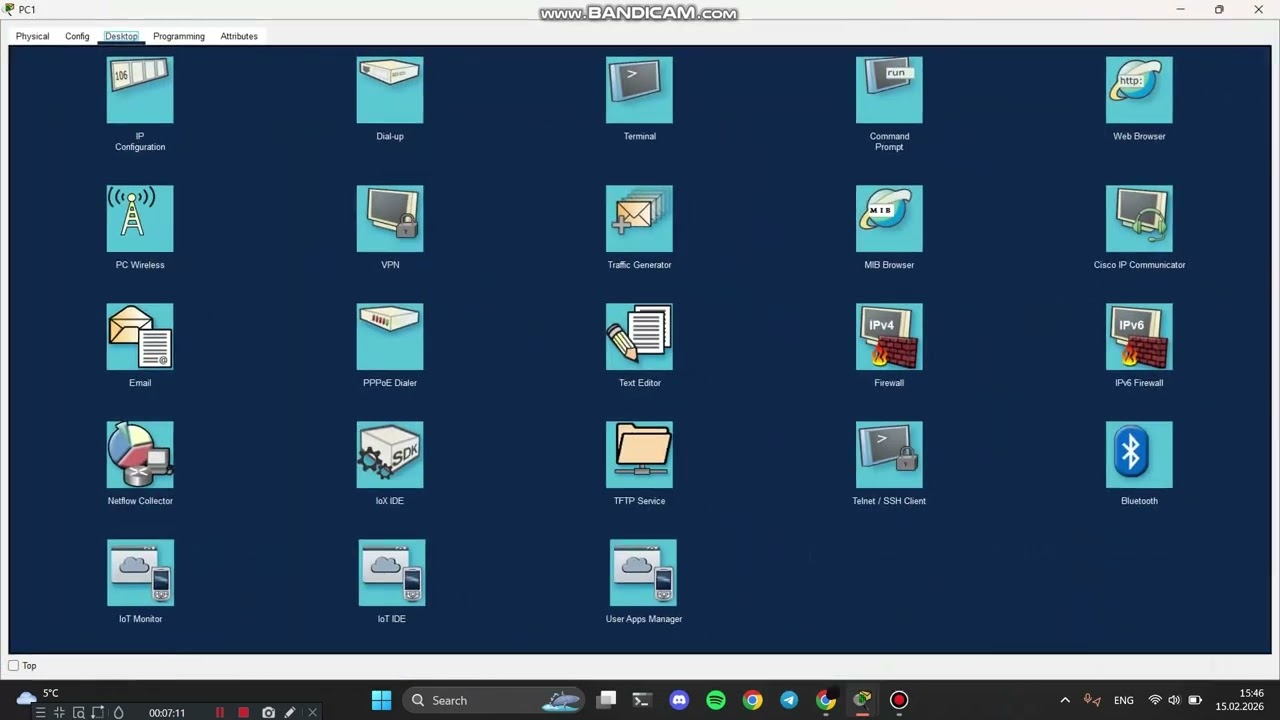The width and height of the screenshot is (1280, 720).
Task: Open TFTP Service
Action: coord(639,454)
